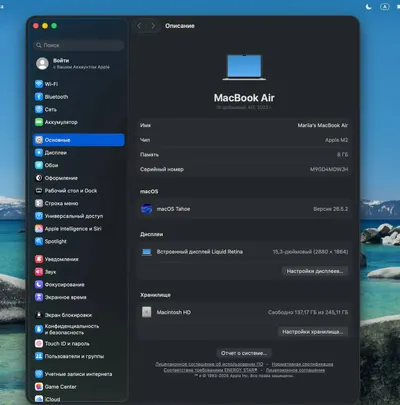
Task: Open the Экран блокировки icon
Action: [39, 315]
